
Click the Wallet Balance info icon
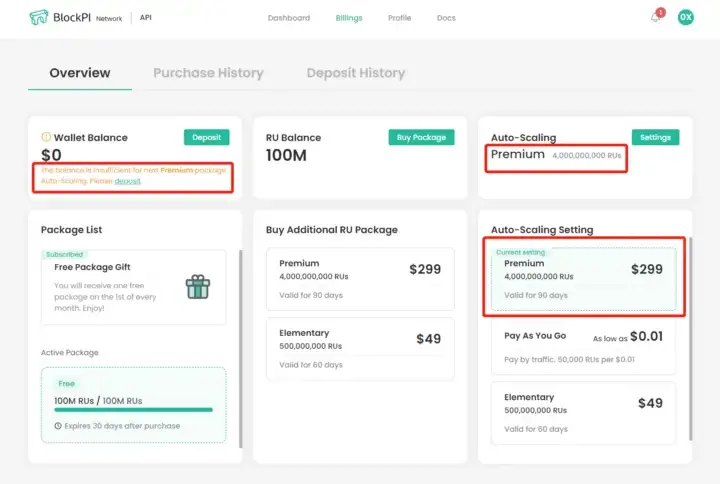46,137
